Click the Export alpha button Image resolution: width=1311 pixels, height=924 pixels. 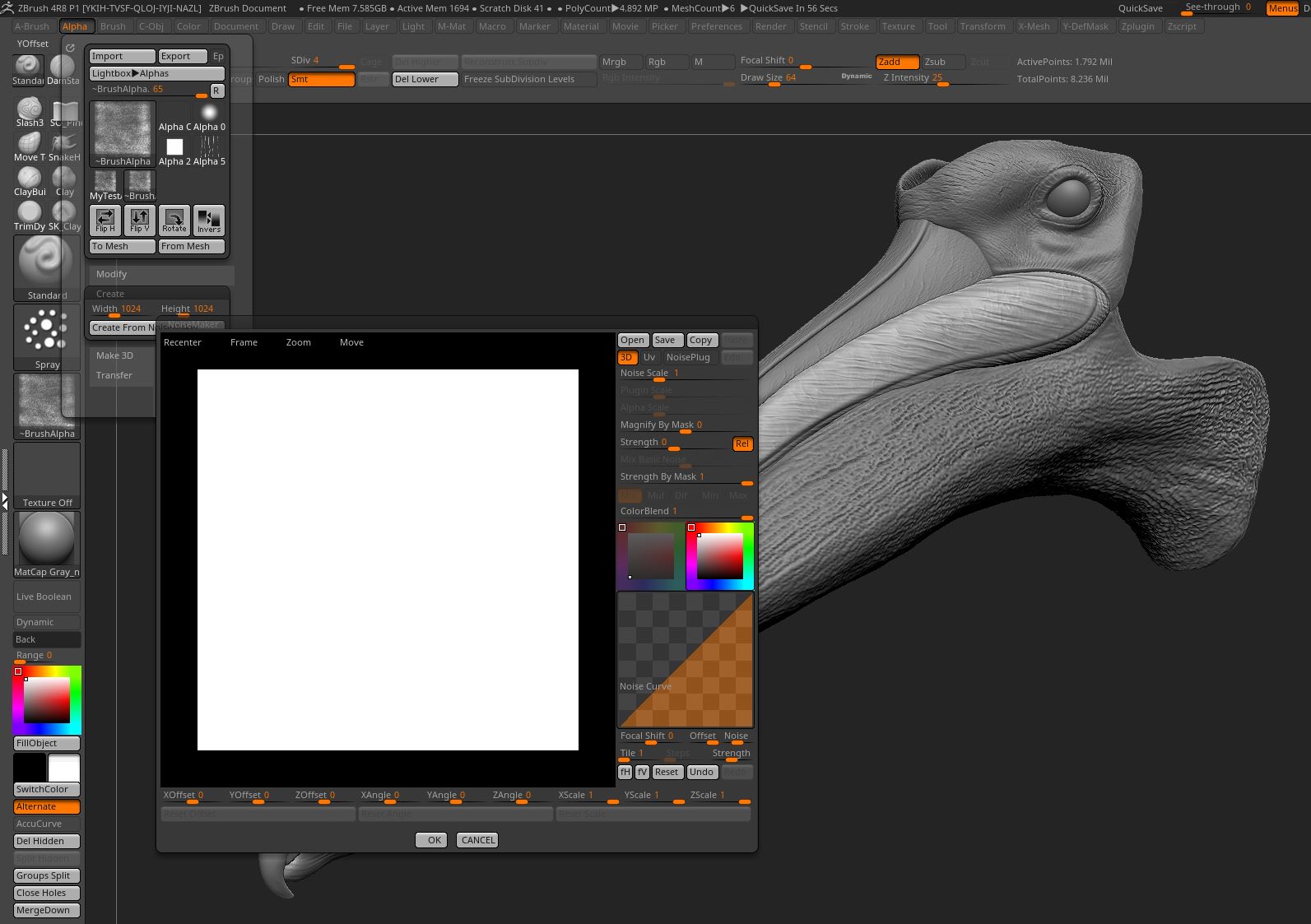pyautogui.click(x=182, y=56)
